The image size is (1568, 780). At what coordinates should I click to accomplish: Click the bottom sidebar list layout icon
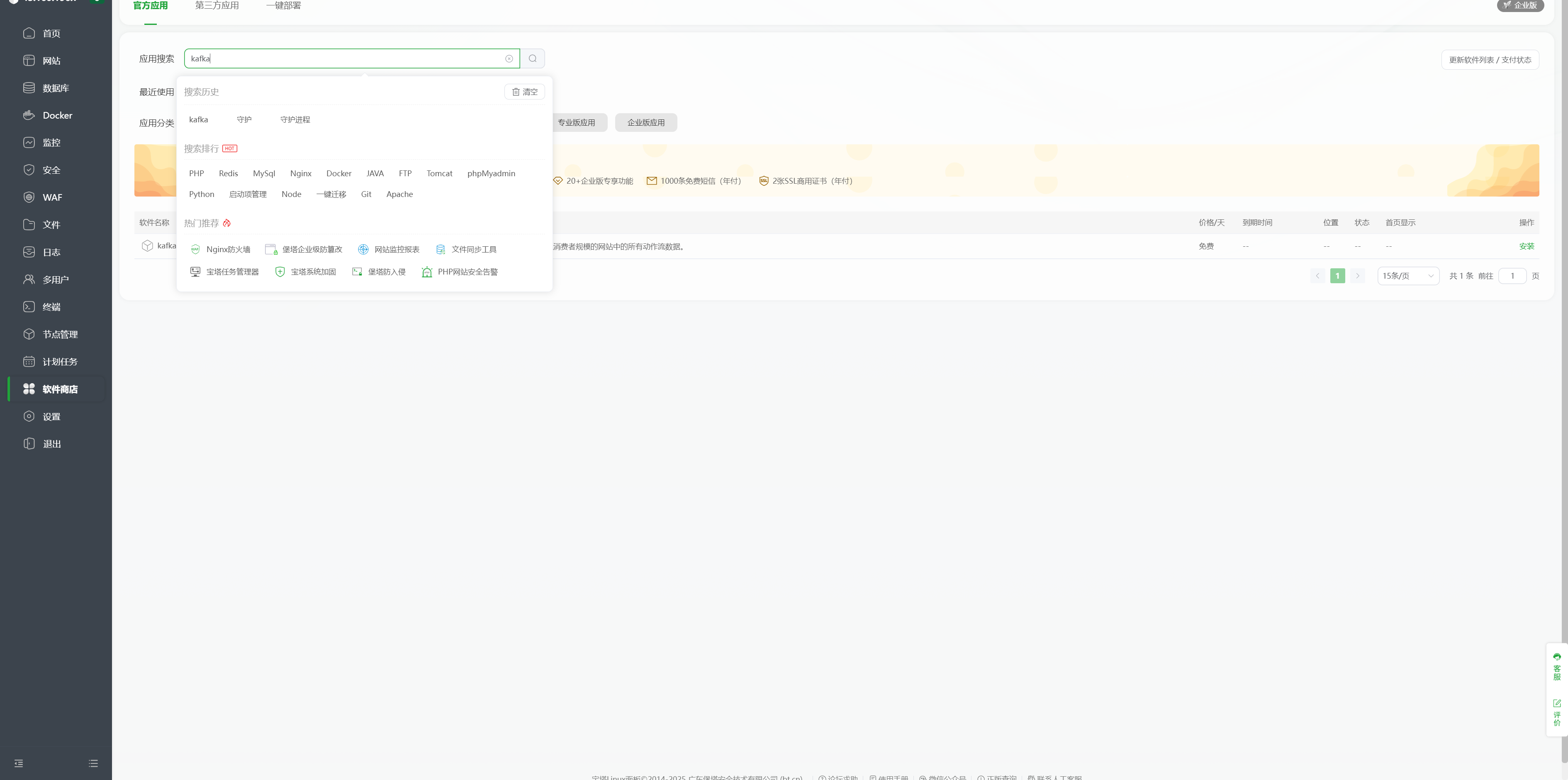(x=93, y=763)
